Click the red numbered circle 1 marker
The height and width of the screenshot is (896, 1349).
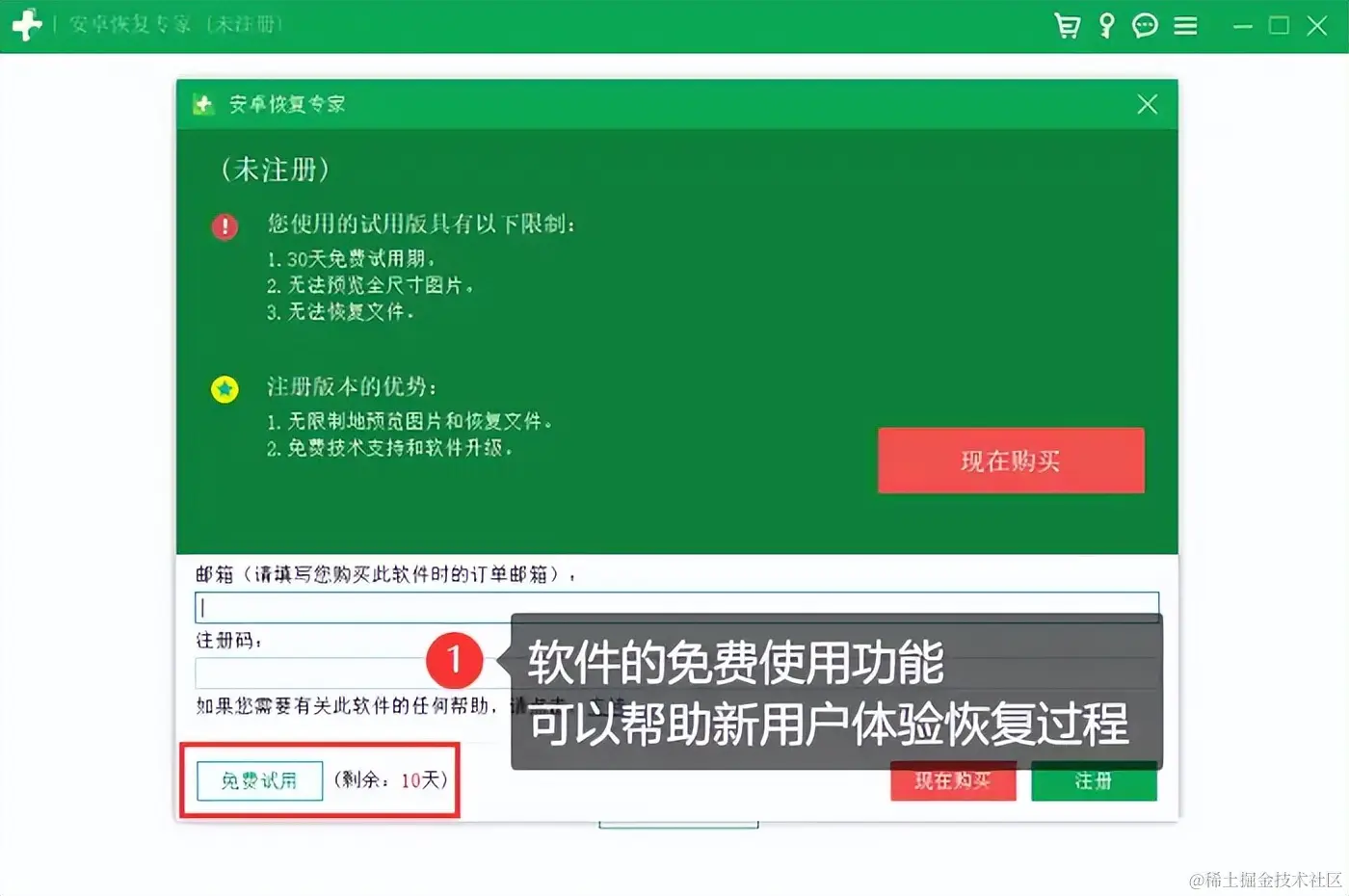click(454, 660)
